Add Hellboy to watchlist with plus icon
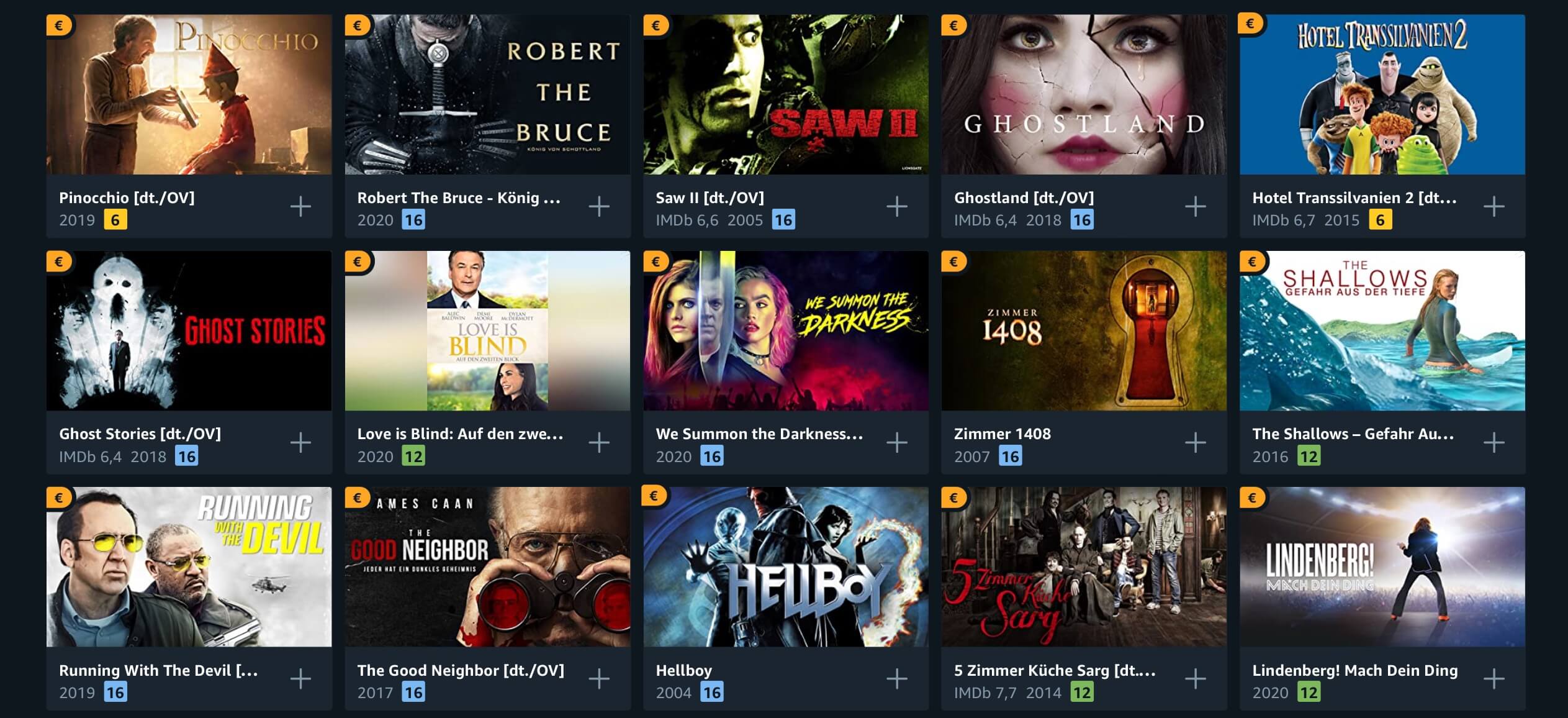The image size is (1568, 718). point(897,679)
